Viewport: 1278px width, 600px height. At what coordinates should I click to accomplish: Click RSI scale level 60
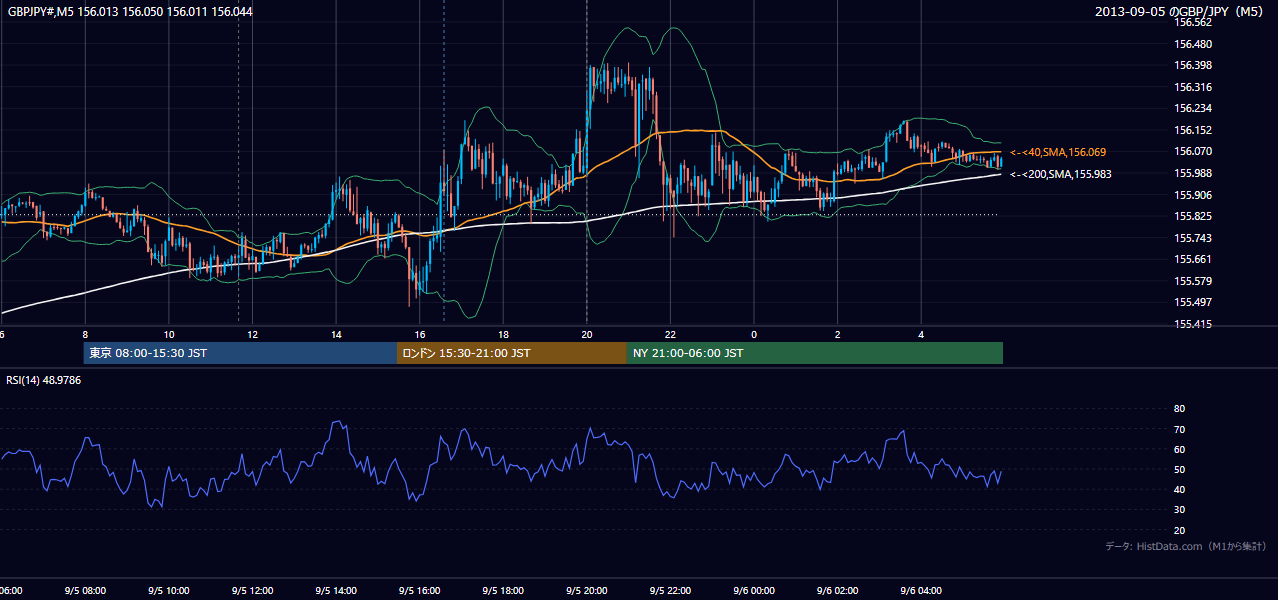(1179, 449)
